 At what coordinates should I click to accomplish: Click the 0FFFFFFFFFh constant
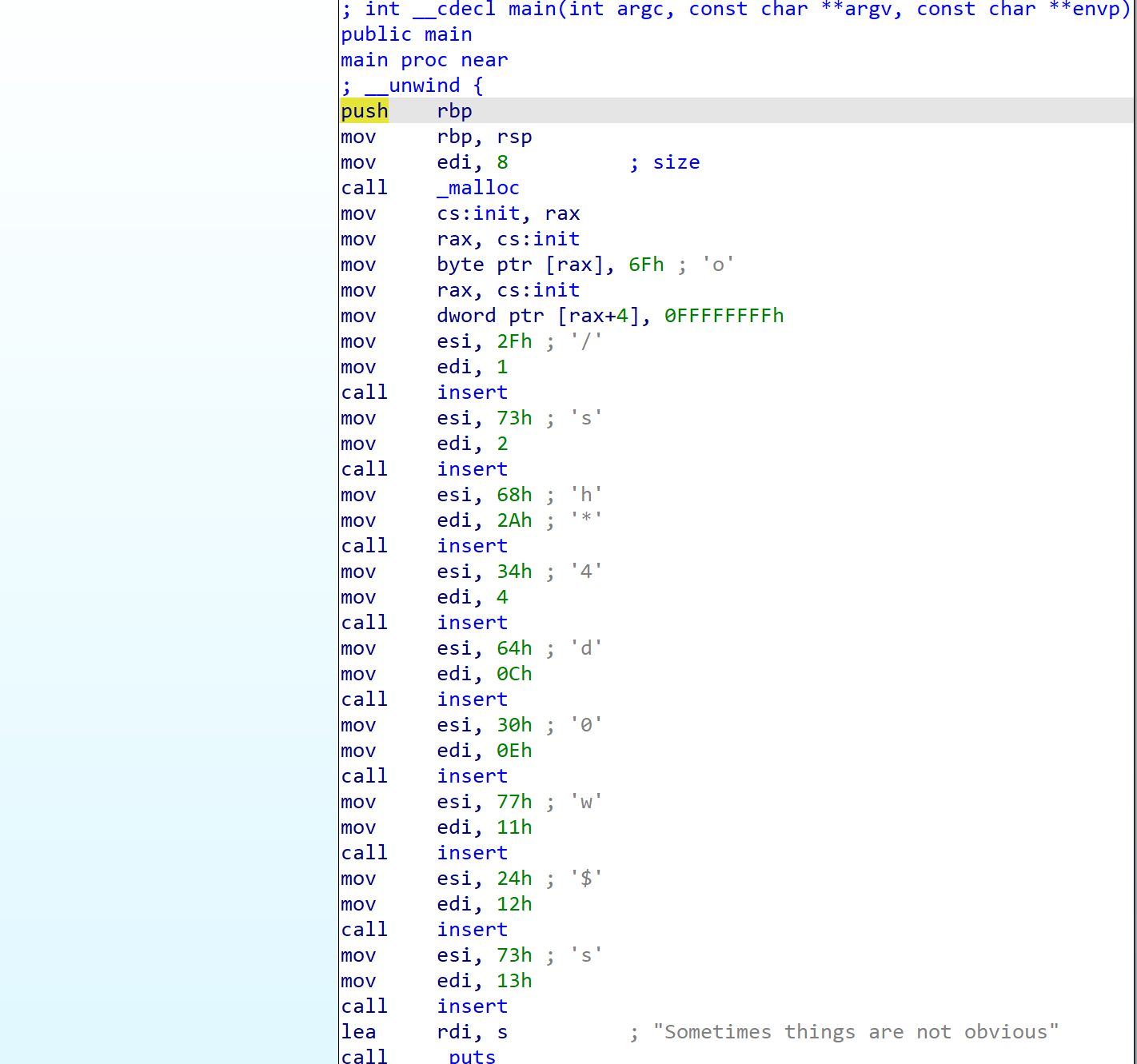coord(723,316)
